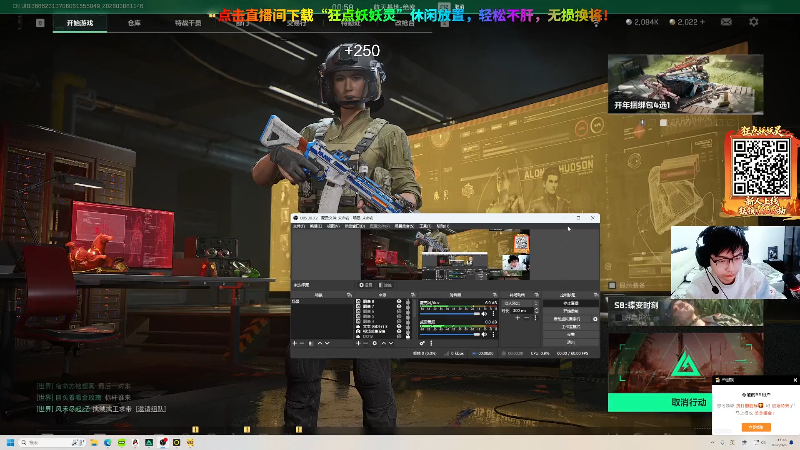The image size is (800, 450).
Task: Open lower mixer channel three-dot menu
Action: [493, 334]
